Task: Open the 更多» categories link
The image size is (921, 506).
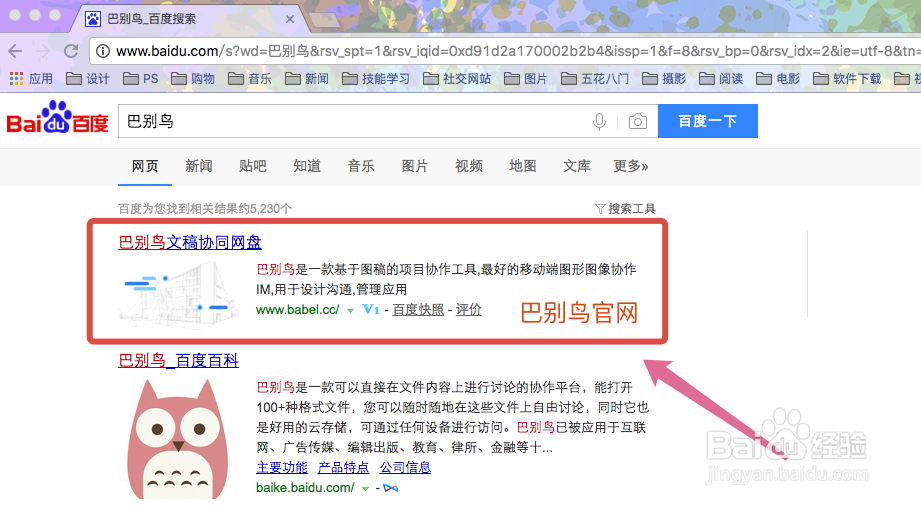Action: (631, 166)
